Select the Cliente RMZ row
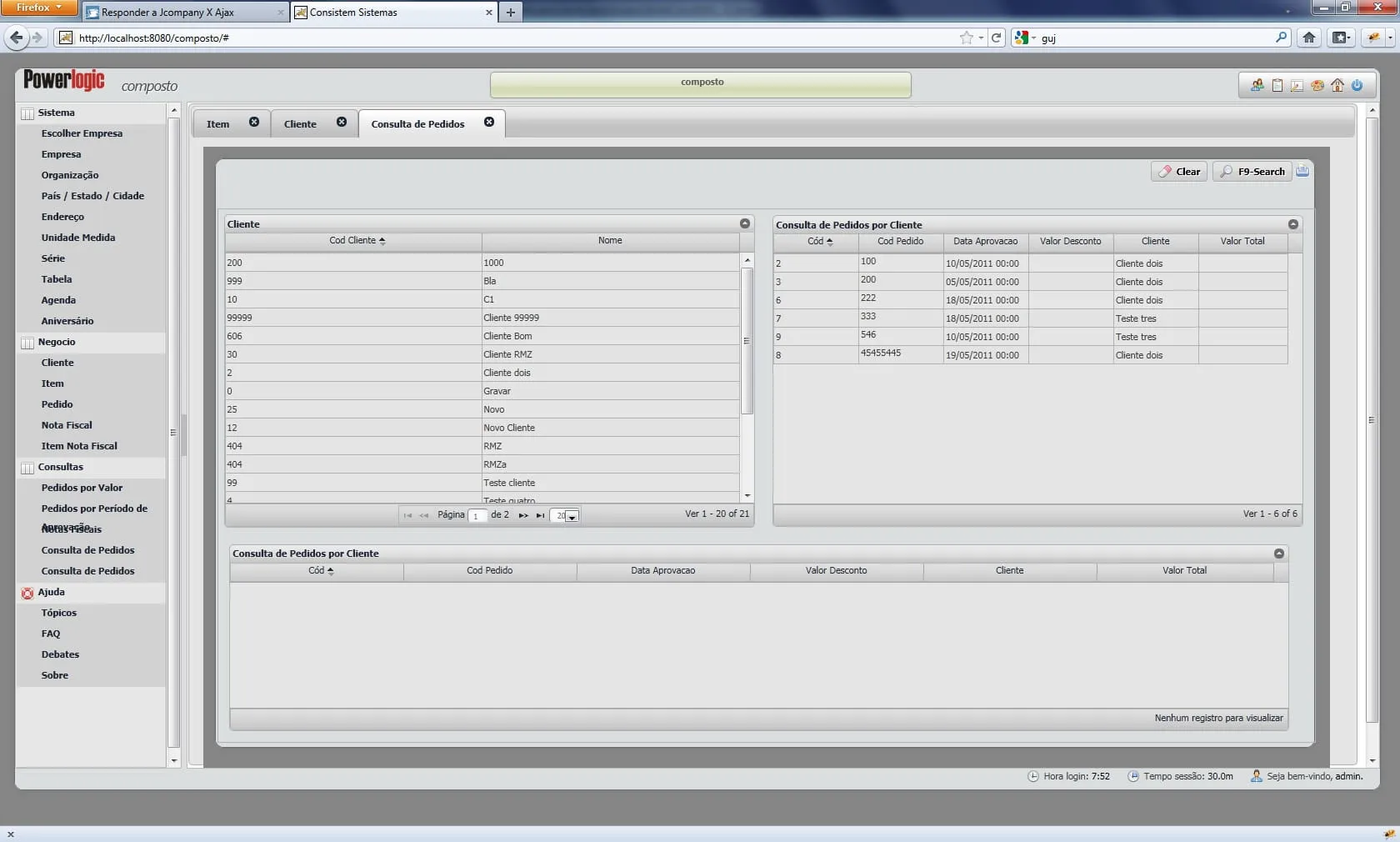Screen dimensions: 1400x842 tap(507, 354)
